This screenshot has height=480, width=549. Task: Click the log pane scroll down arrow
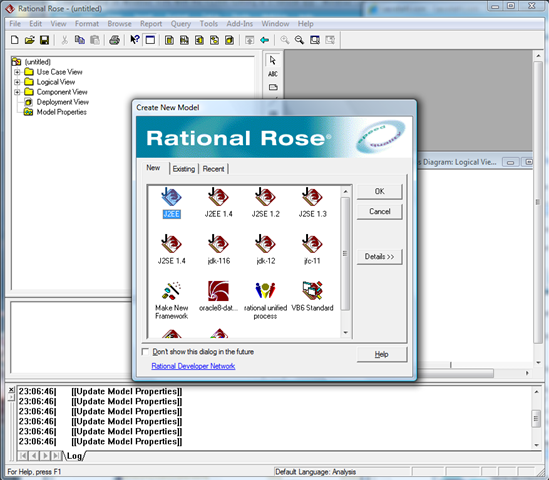pyautogui.click(x=536, y=445)
